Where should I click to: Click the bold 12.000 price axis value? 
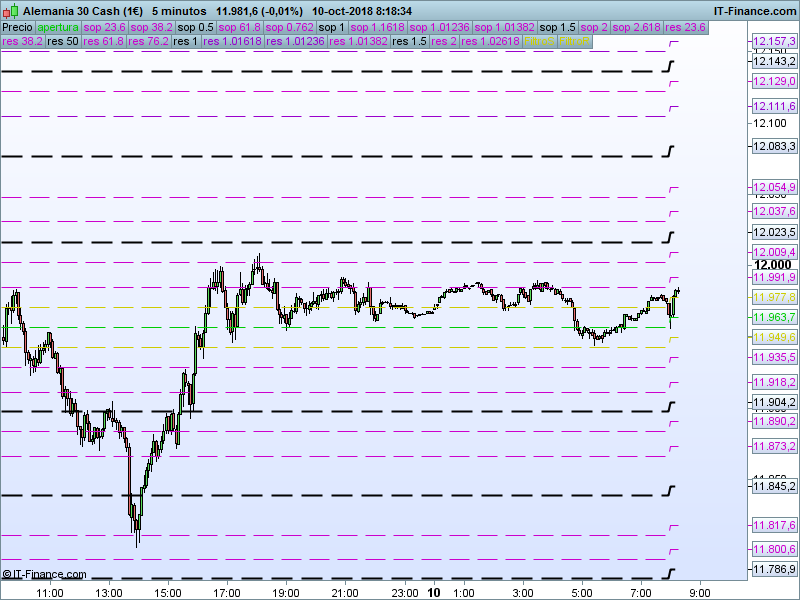click(x=772, y=265)
